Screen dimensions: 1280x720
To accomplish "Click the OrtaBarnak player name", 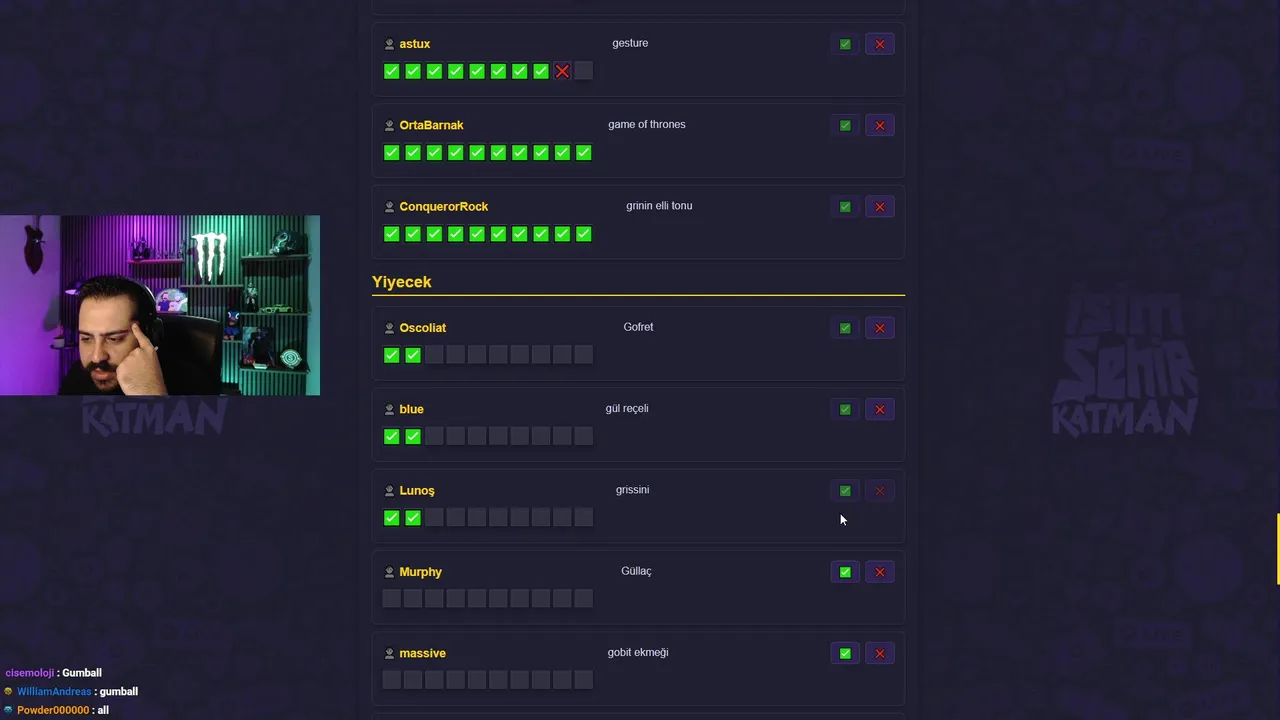I will (x=431, y=125).
